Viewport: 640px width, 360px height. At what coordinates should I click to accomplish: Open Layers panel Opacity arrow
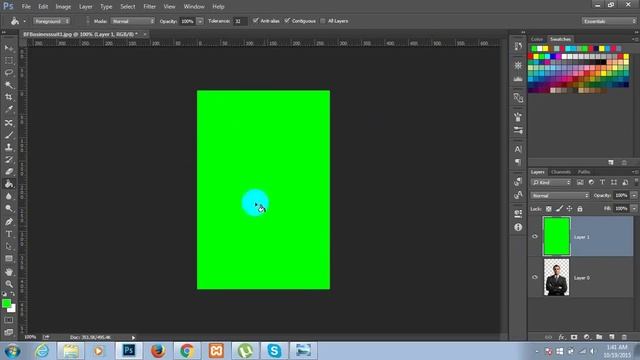coord(634,196)
